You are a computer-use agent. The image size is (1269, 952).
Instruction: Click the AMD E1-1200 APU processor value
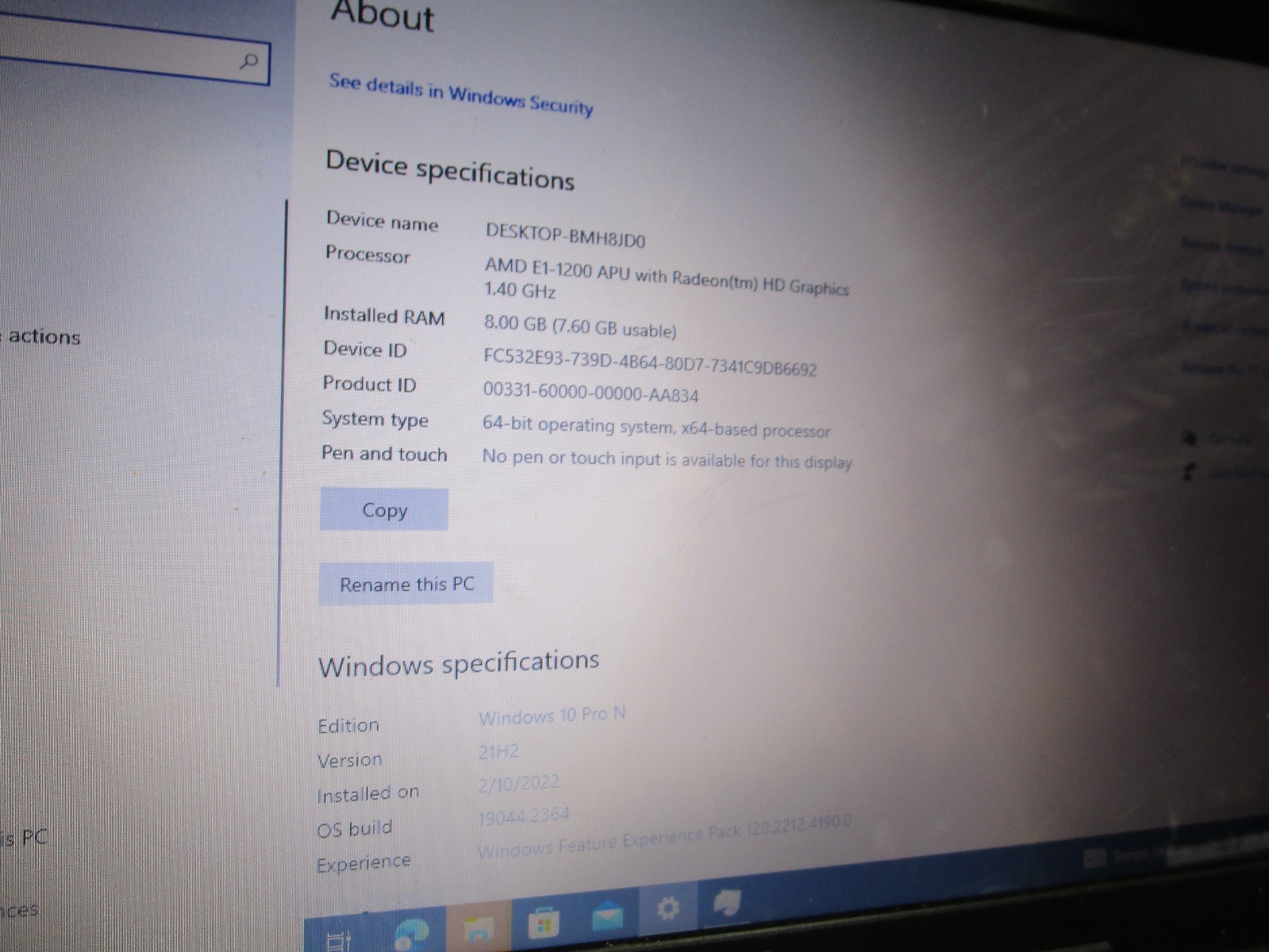[x=667, y=278]
